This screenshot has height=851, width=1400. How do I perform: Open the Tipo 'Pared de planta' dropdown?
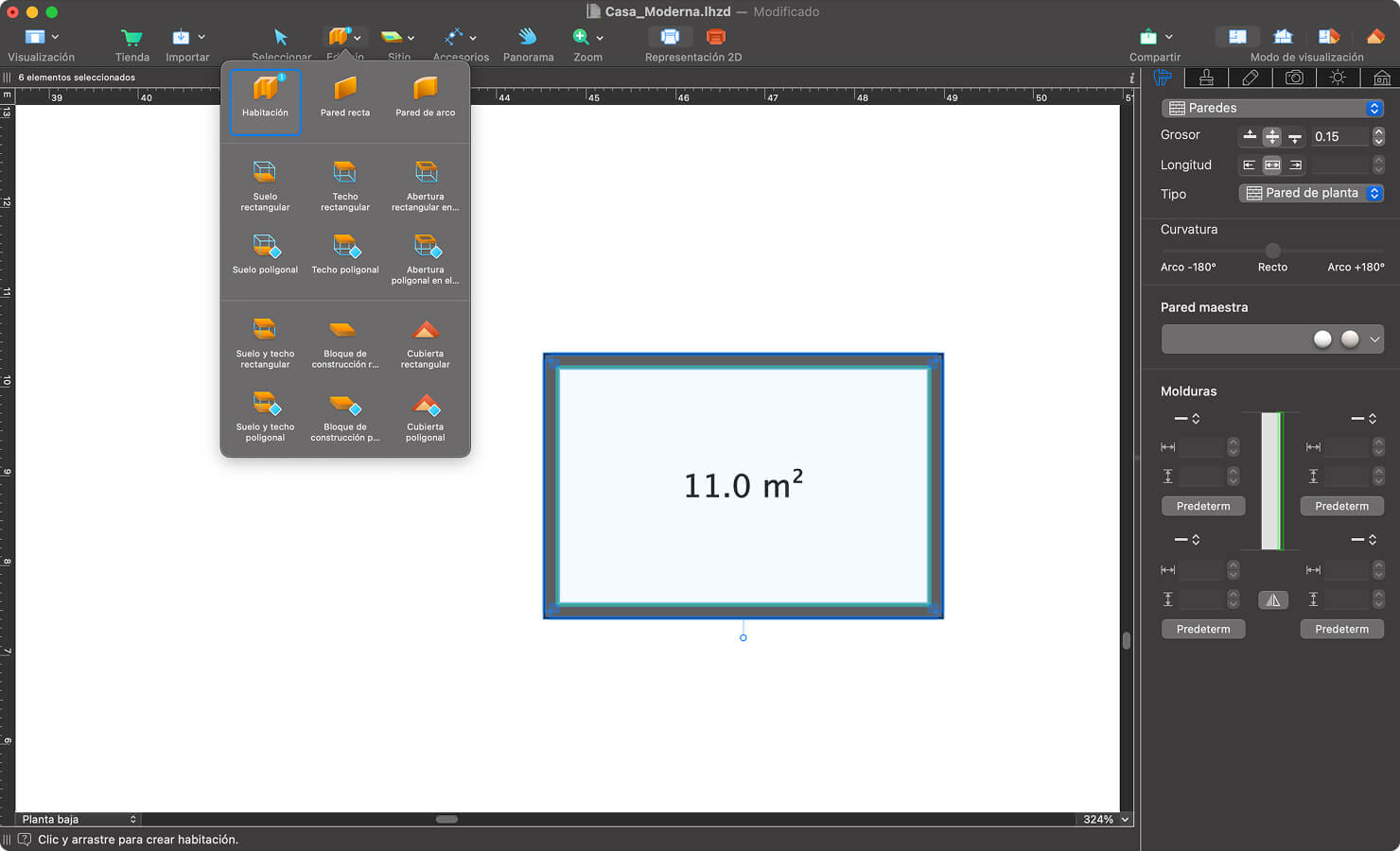(1311, 193)
